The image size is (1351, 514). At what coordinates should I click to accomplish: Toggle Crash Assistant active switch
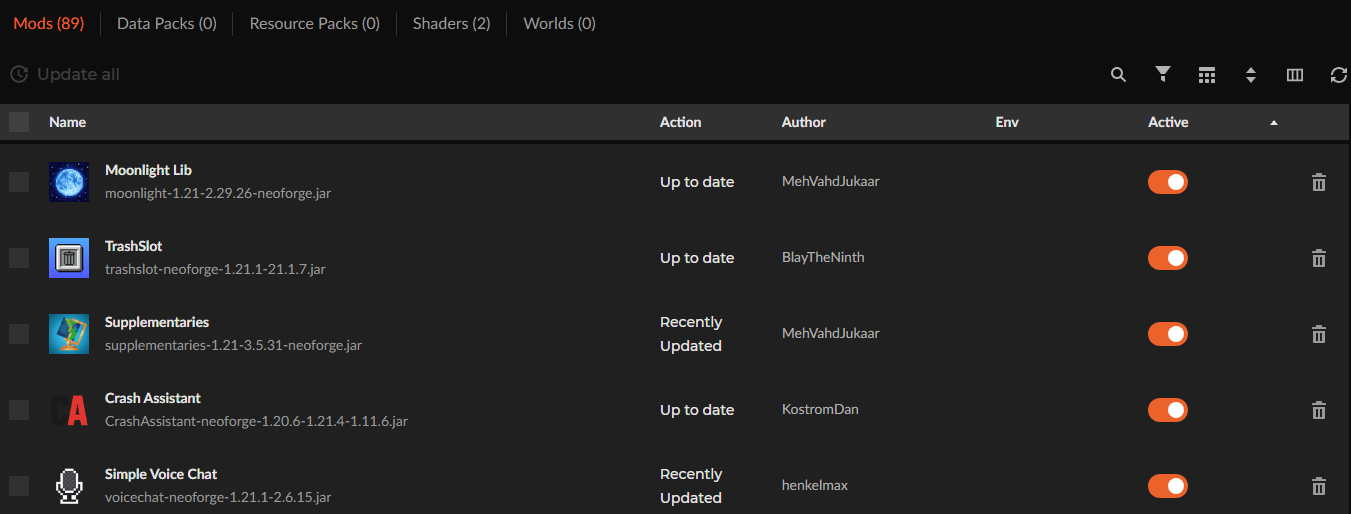point(1168,410)
